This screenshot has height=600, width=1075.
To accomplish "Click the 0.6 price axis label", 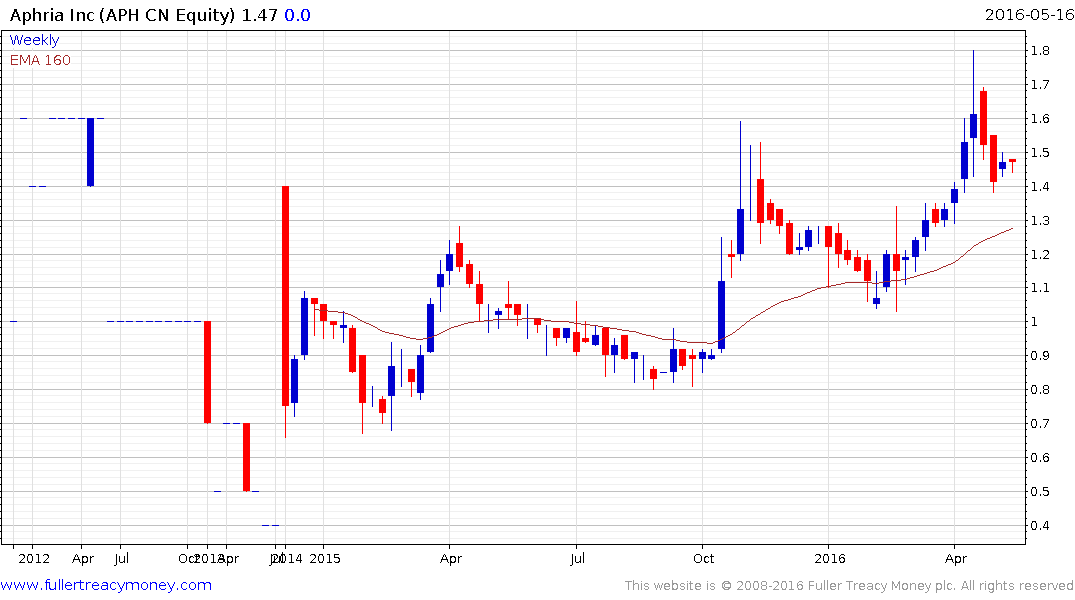I will 1040,458.
